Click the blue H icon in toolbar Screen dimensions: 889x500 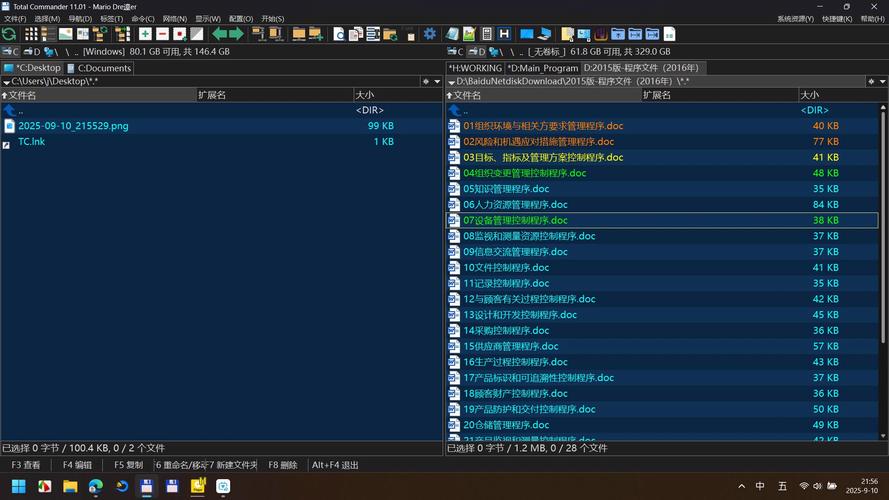pyautogui.click(x=504, y=34)
